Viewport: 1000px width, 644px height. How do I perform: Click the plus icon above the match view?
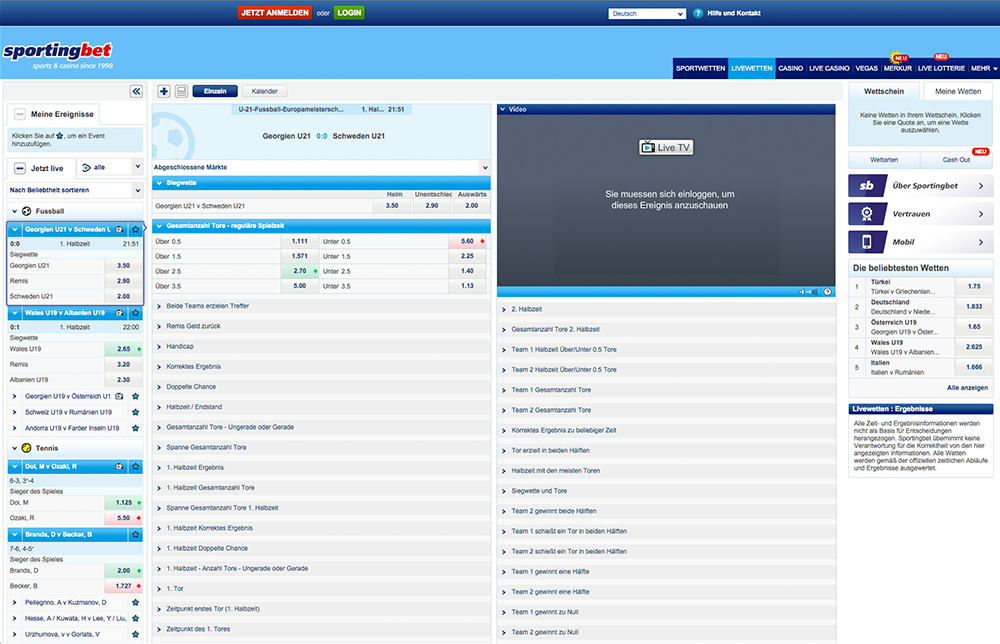(x=164, y=91)
